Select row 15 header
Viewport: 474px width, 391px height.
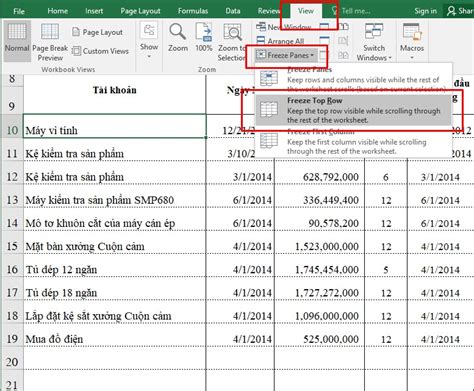tap(12, 246)
